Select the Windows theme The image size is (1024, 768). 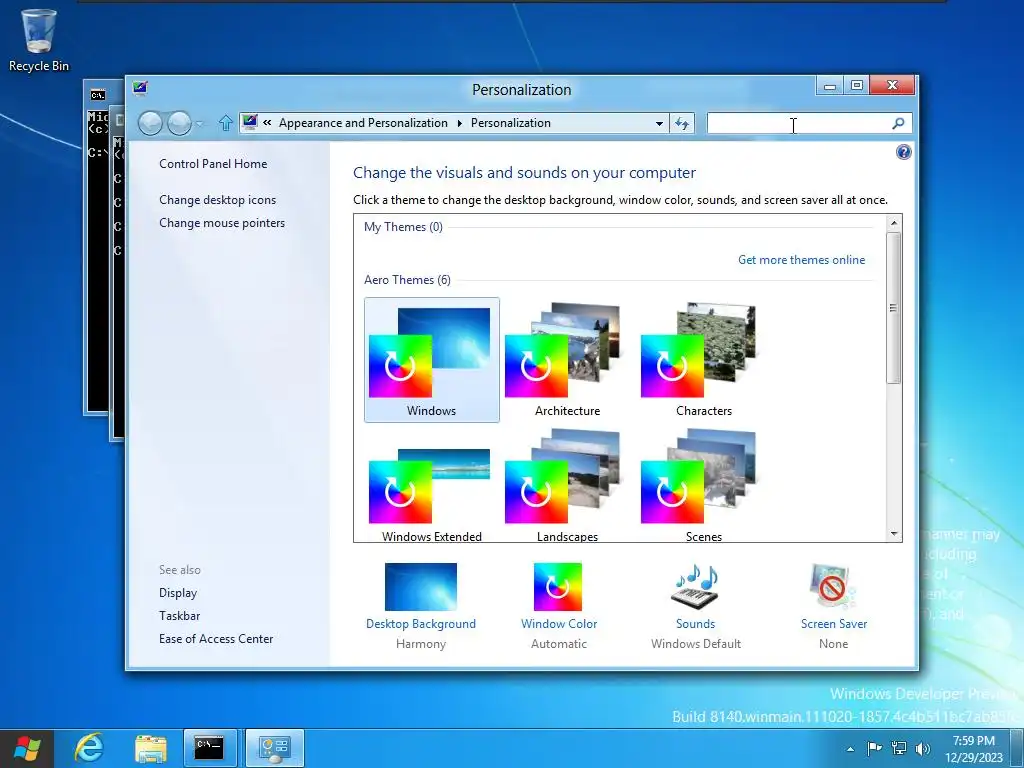click(x=432, y=360)
